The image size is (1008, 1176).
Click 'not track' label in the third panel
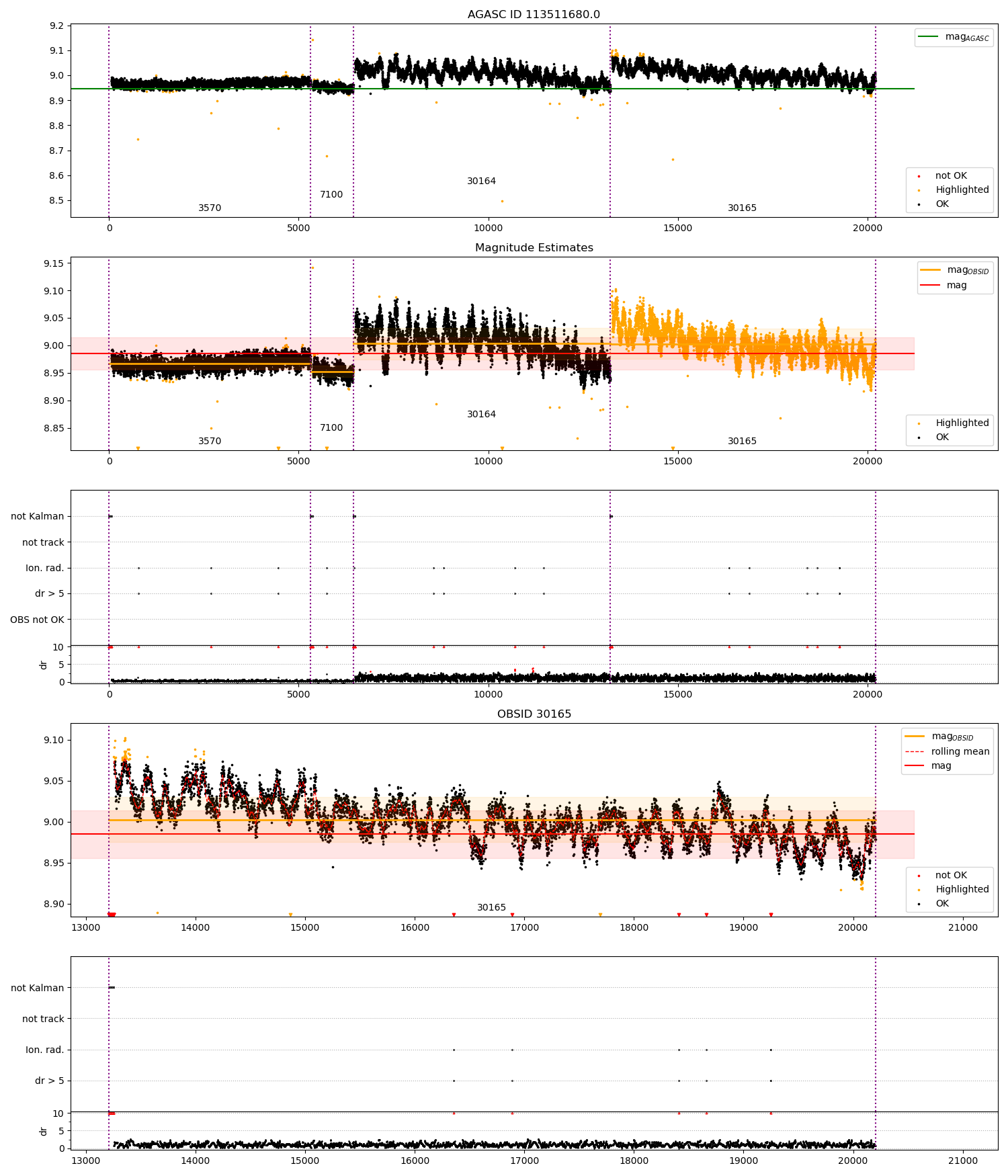(x=43, y=542)
